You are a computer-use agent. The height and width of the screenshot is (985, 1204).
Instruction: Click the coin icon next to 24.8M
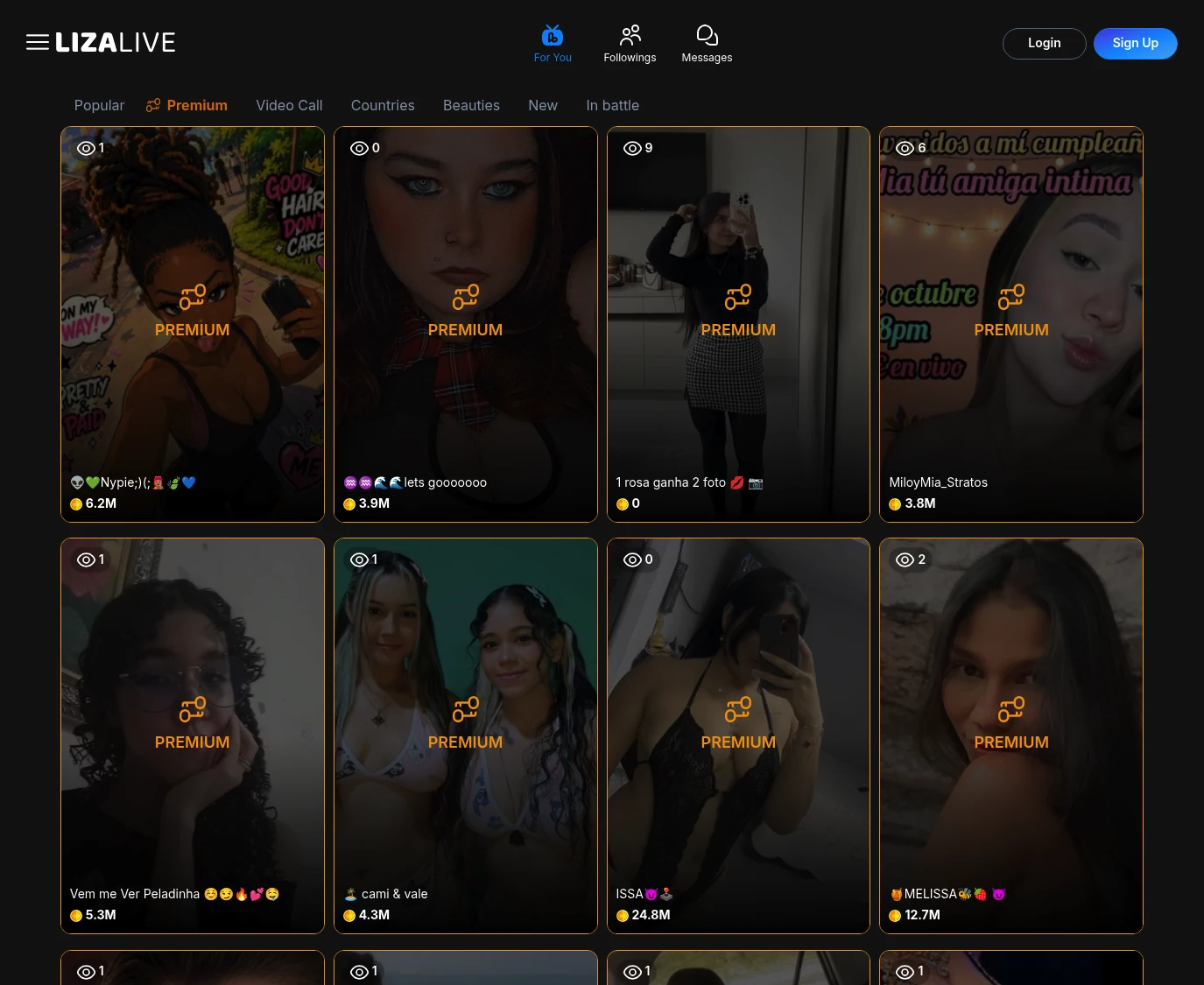click(x=623, y=916)
